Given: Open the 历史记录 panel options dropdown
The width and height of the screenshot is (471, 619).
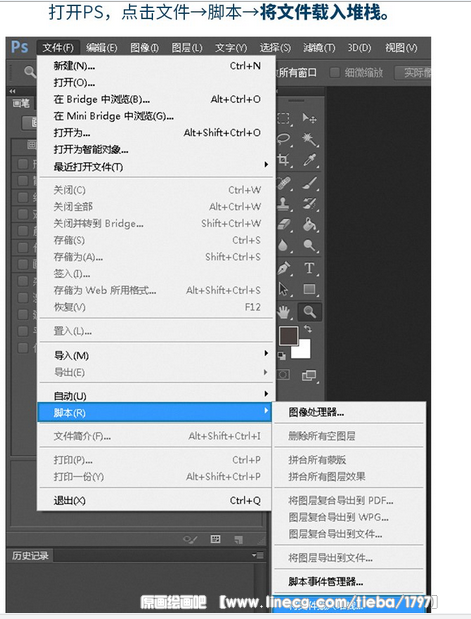Looking at the screenshot, I should (257, 555).
